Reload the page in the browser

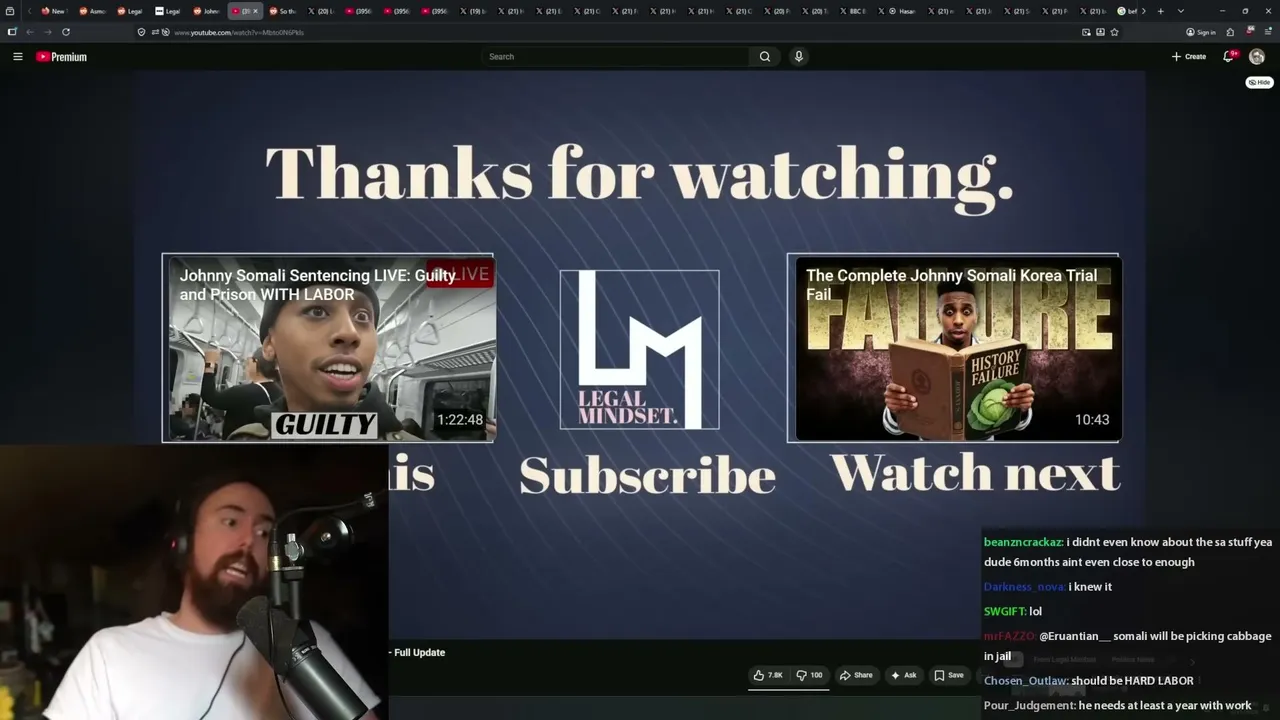pos(66,32)
